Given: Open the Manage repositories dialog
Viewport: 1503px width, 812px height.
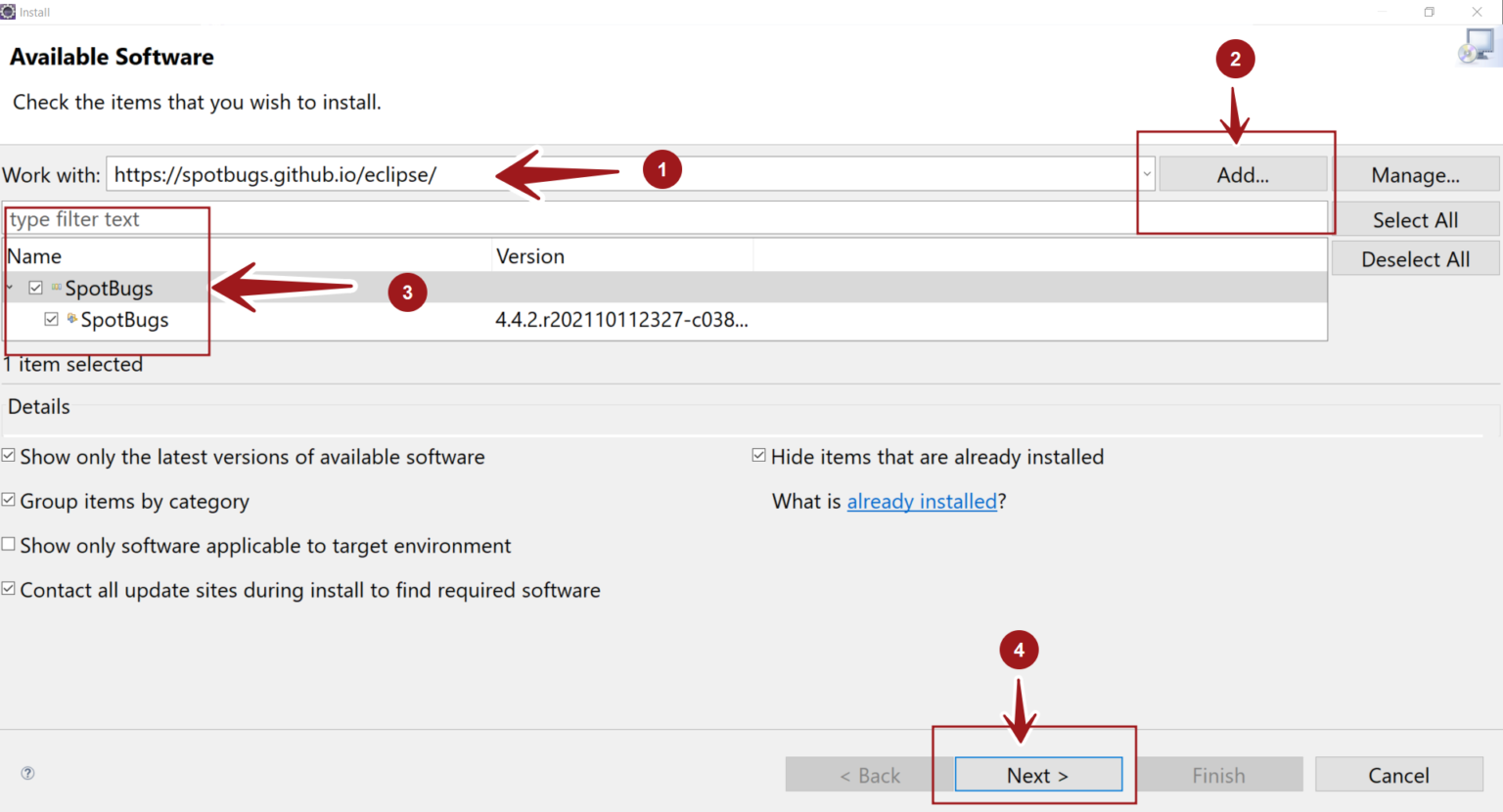Looking at the screenshot, I should pyautogui.click(x=1418, y=173).
